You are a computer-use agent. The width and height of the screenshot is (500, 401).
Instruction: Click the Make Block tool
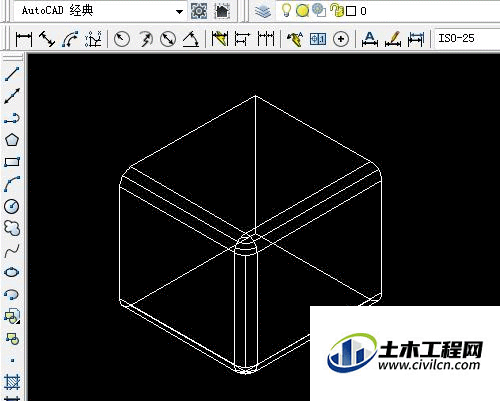click(x=13, y=338)
